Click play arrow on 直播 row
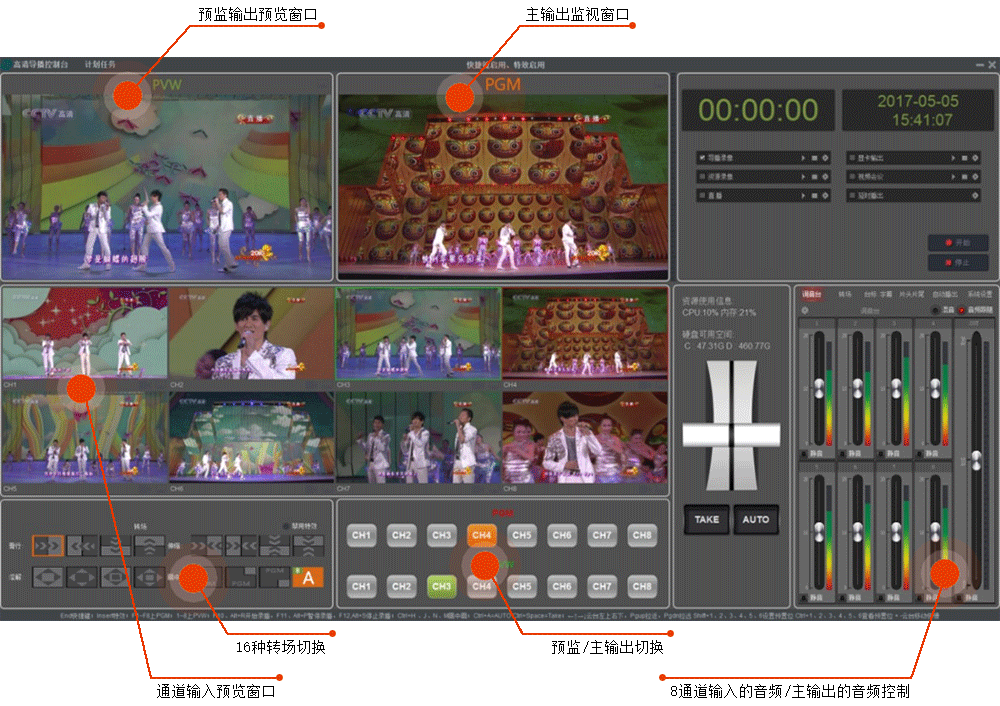 (x=802, y=196)
